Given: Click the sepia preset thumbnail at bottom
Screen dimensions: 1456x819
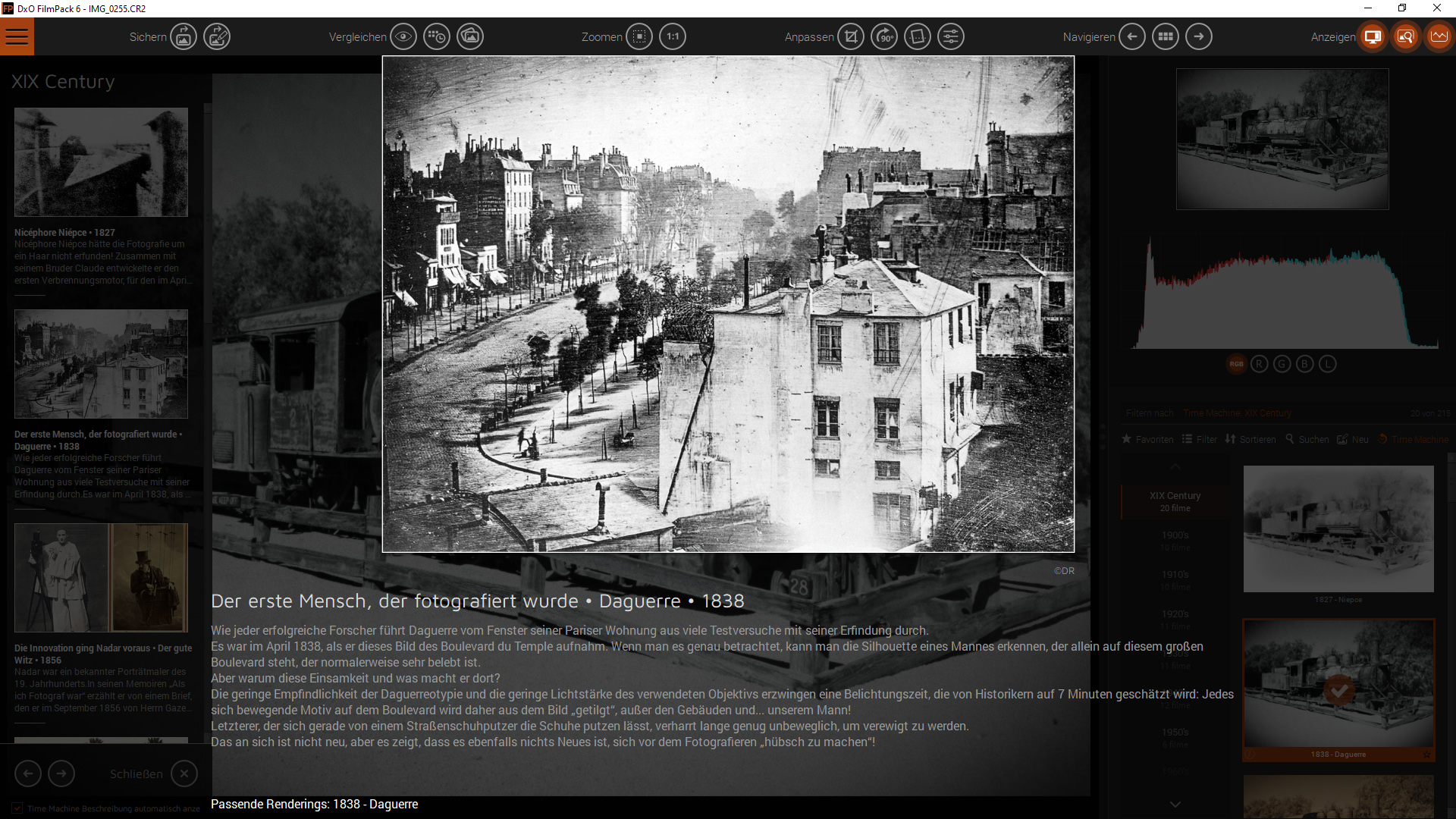Looking at the screenshot, I should (x=1338, y=797).
